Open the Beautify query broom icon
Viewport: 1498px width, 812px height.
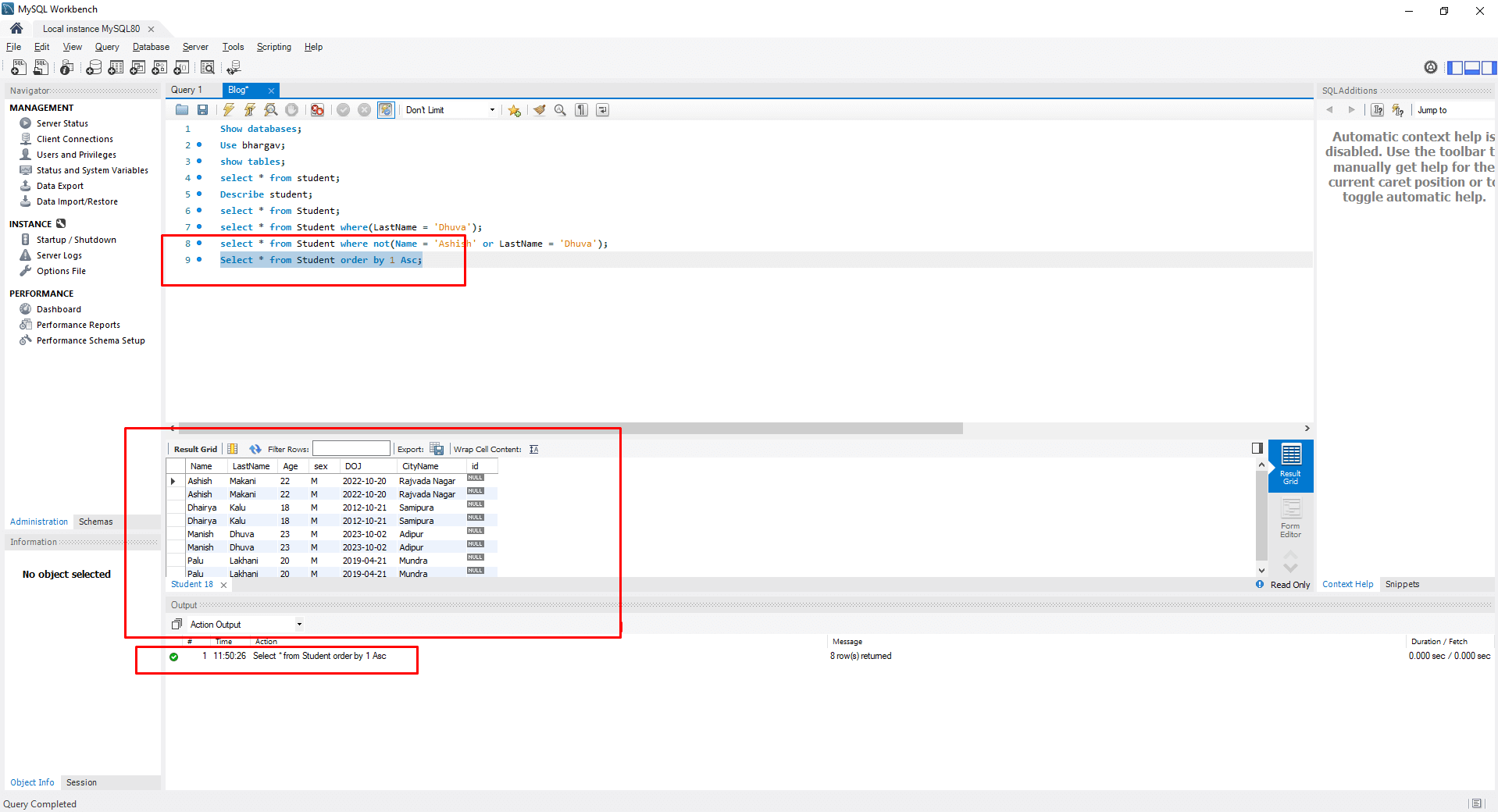(539, 110)
